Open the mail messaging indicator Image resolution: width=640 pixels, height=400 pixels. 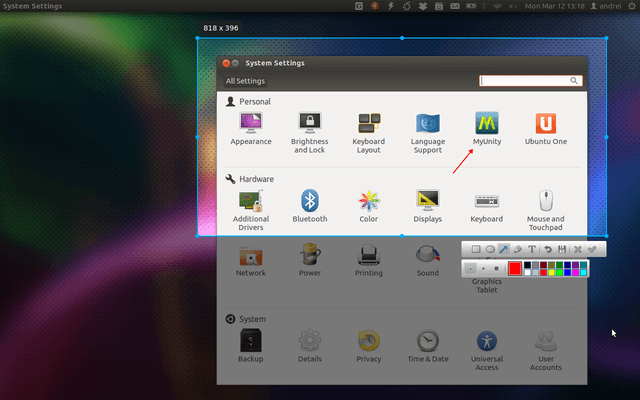pos(455,6)
